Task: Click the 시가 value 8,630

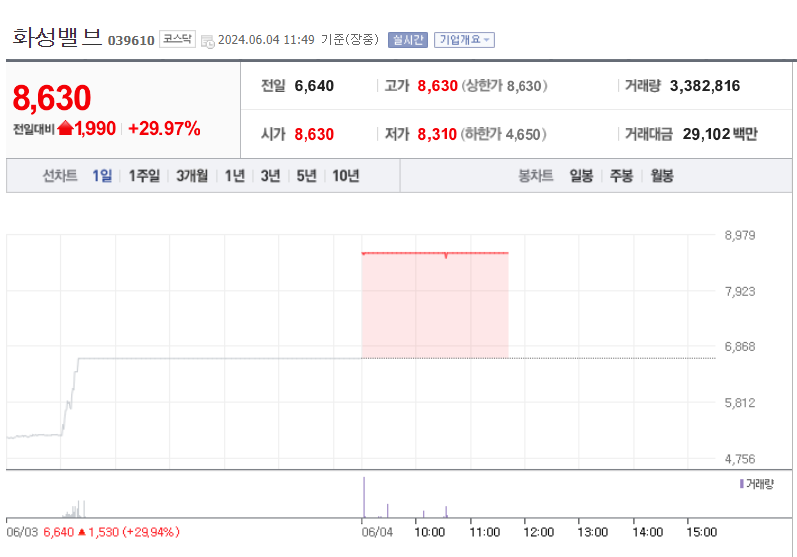Action: [314, 134]
